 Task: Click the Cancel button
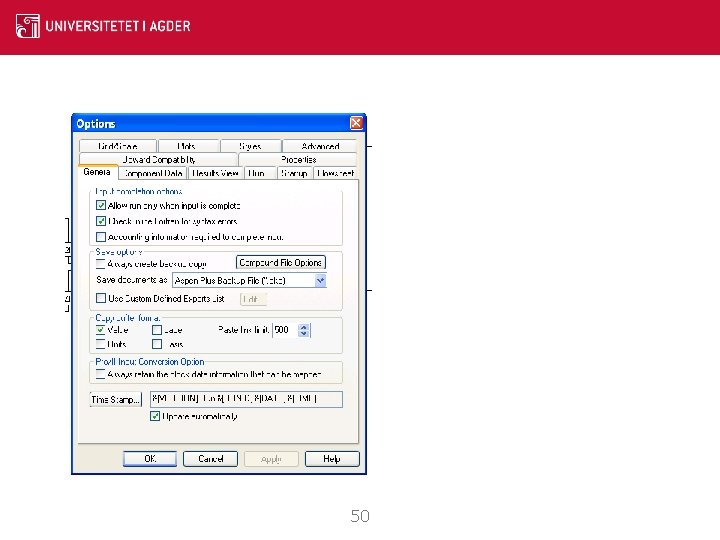(x=210, y=459)
